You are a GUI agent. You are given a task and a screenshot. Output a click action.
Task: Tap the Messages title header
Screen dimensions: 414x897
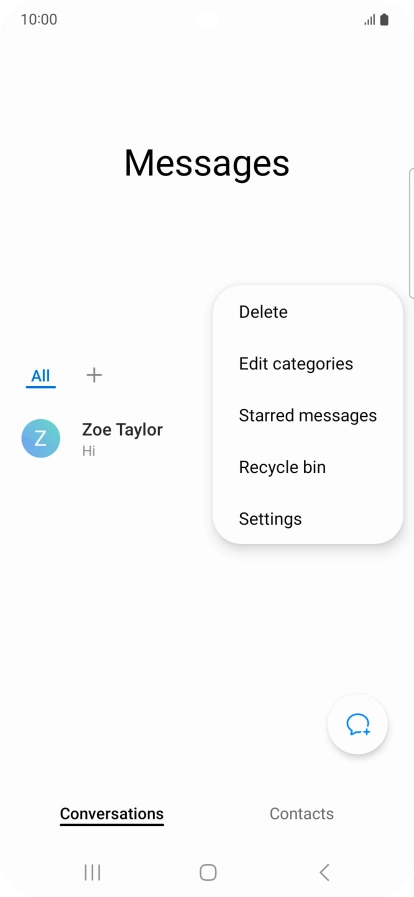pyautogui.click(x=206, y=164)
